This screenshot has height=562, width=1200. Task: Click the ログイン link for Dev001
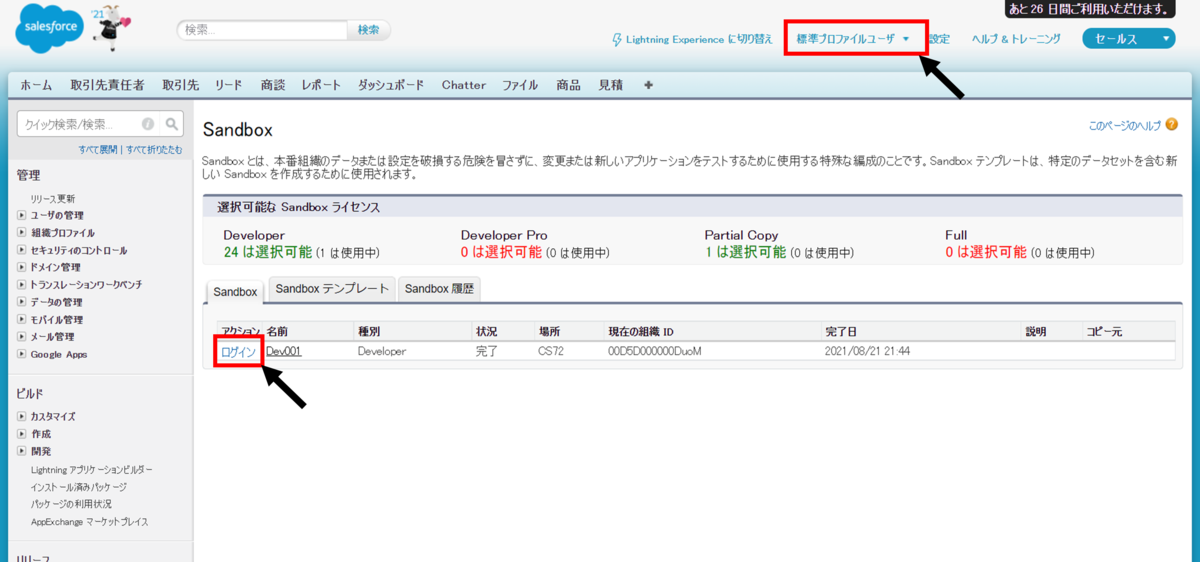click(239, 352)
